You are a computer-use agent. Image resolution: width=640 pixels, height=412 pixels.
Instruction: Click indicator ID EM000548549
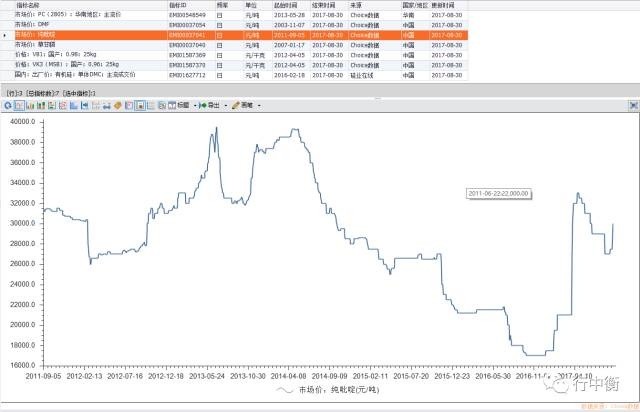pyautogui.click(x=187, y=15)
